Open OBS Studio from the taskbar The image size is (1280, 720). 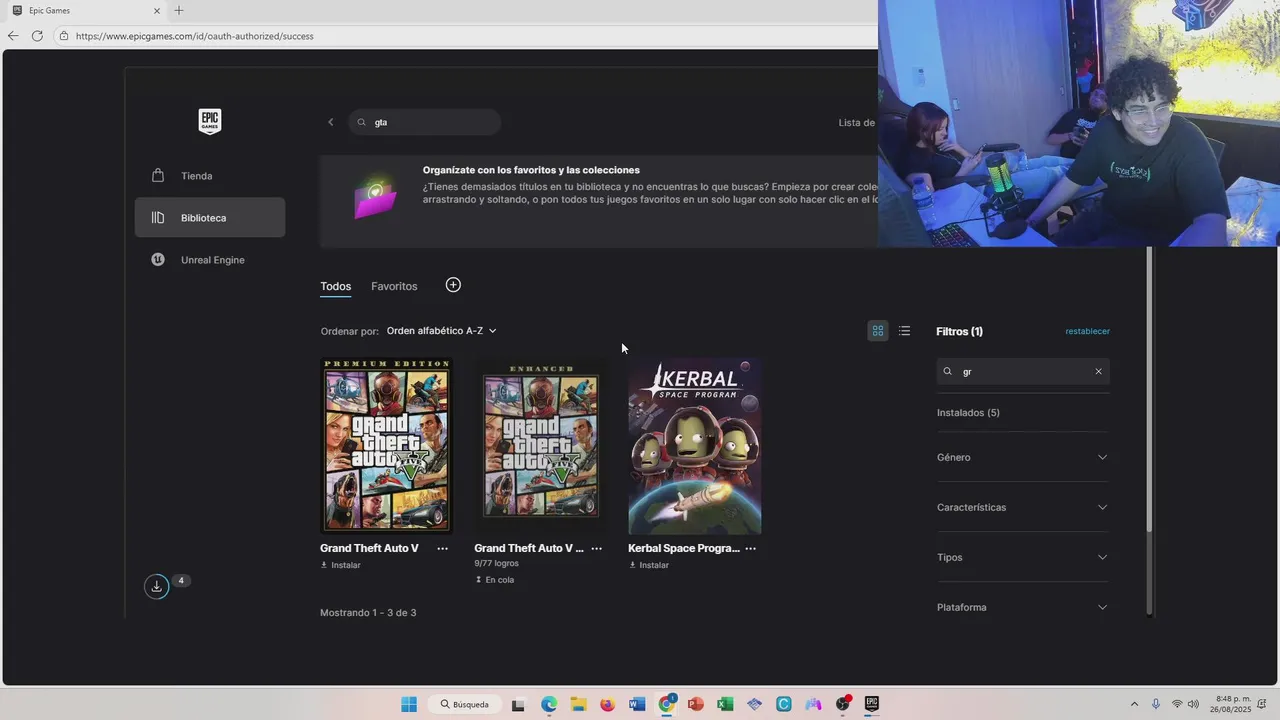click(x=843, y=704)
